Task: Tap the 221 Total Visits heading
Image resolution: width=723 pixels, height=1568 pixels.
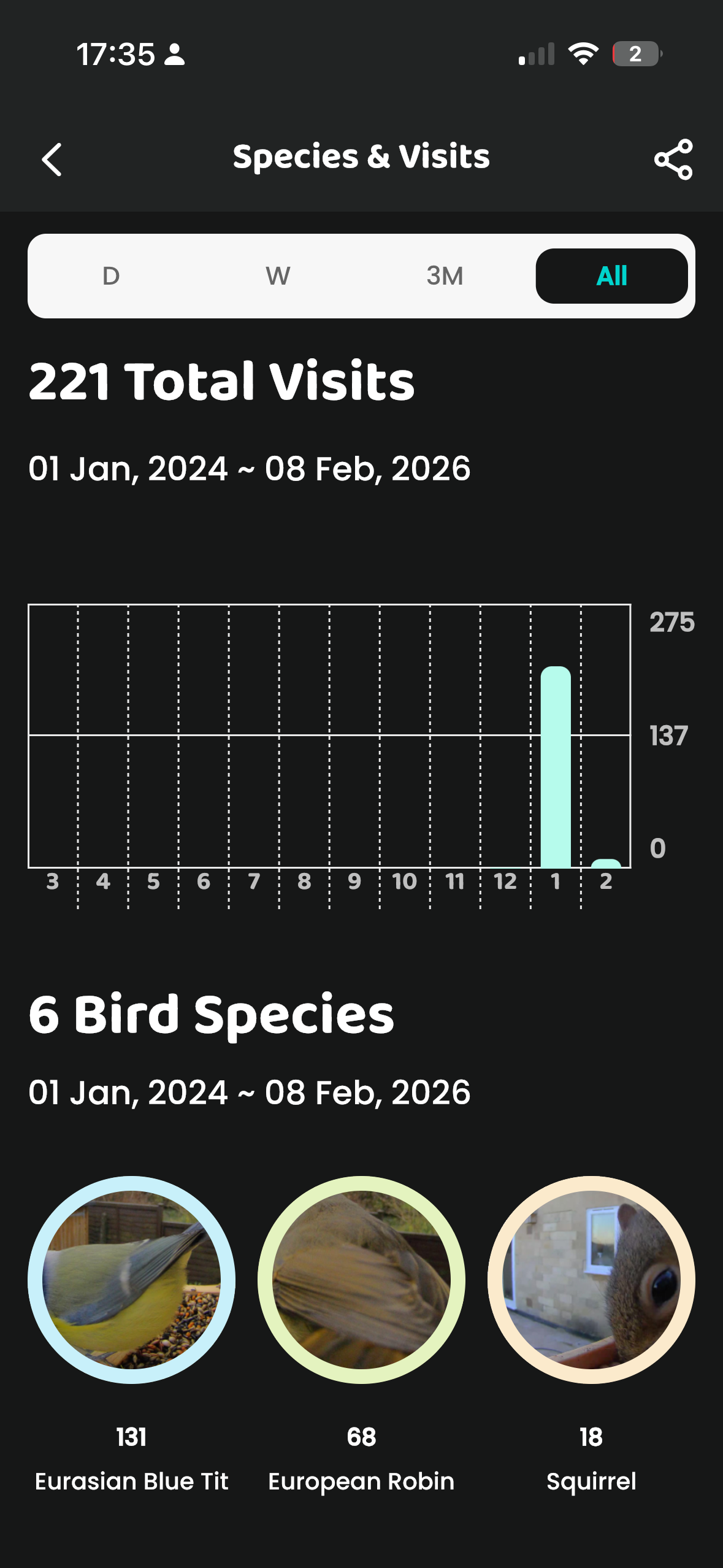Action: 222,380
